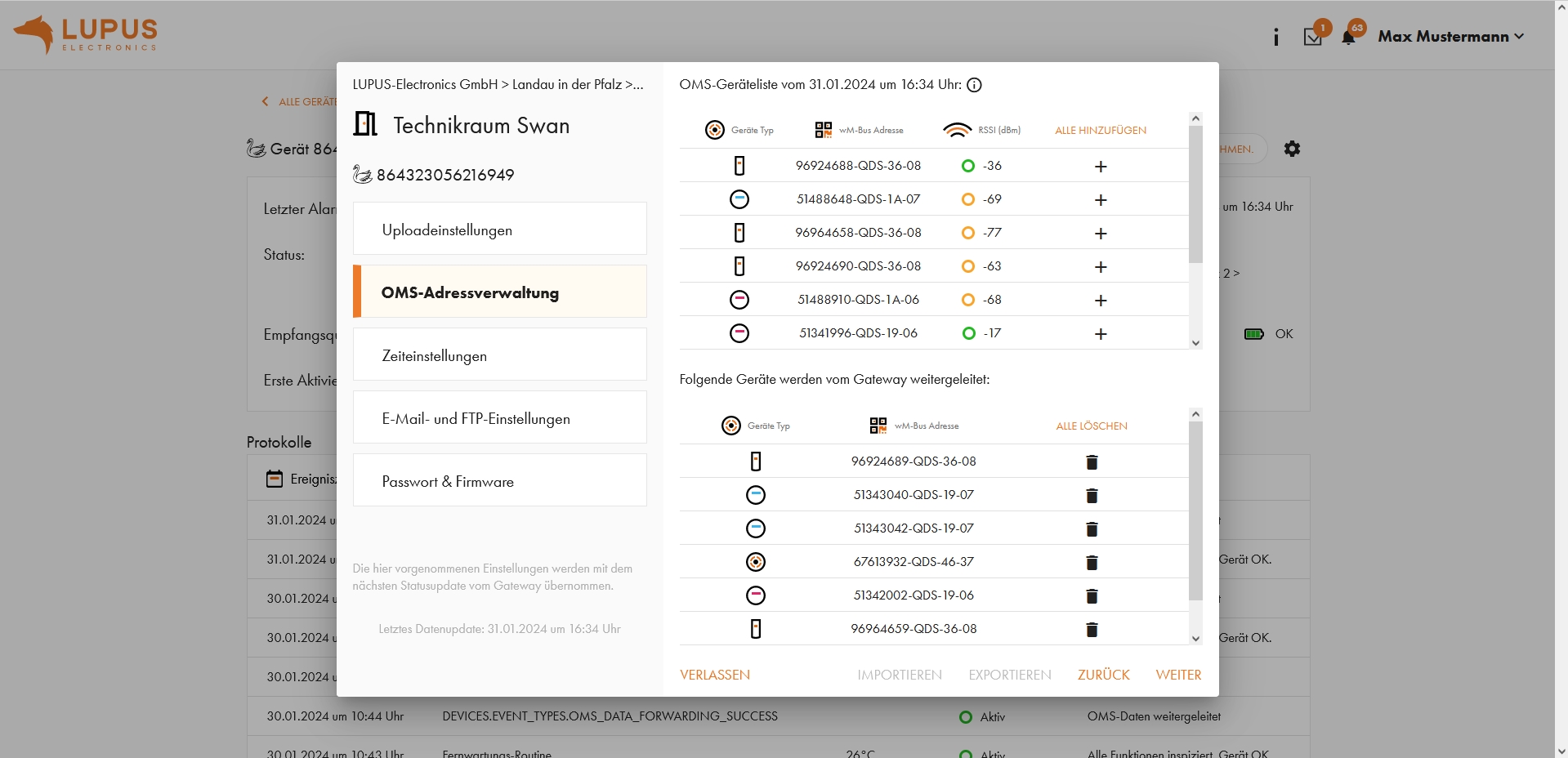Click the calendar icon beside Ereignis

(275, 479)
